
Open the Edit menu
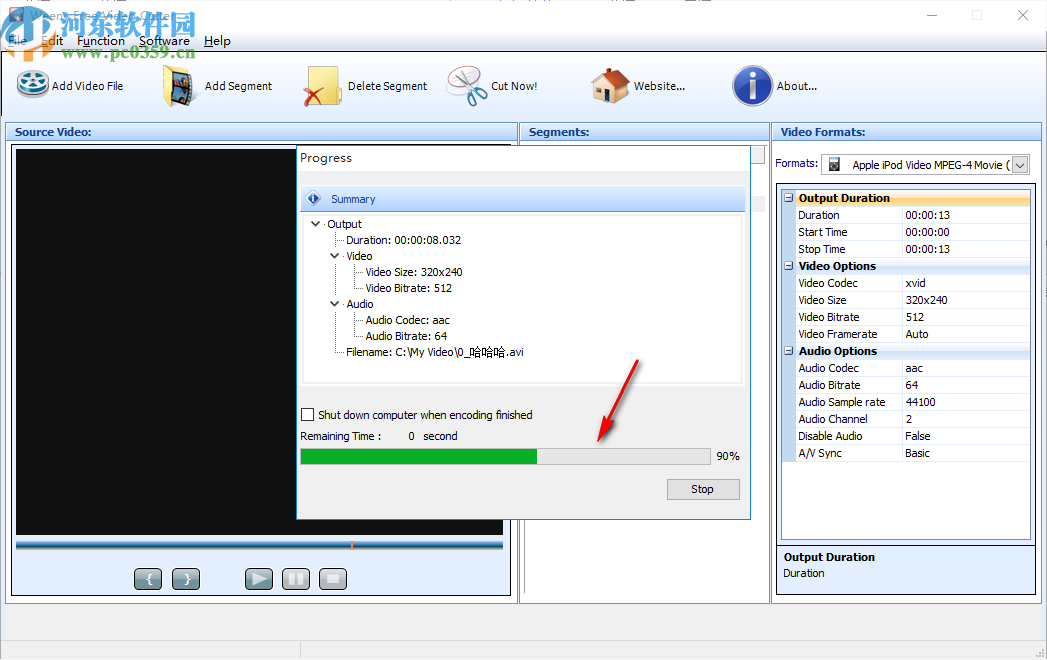pyautogui.click(x=52, y=41)
